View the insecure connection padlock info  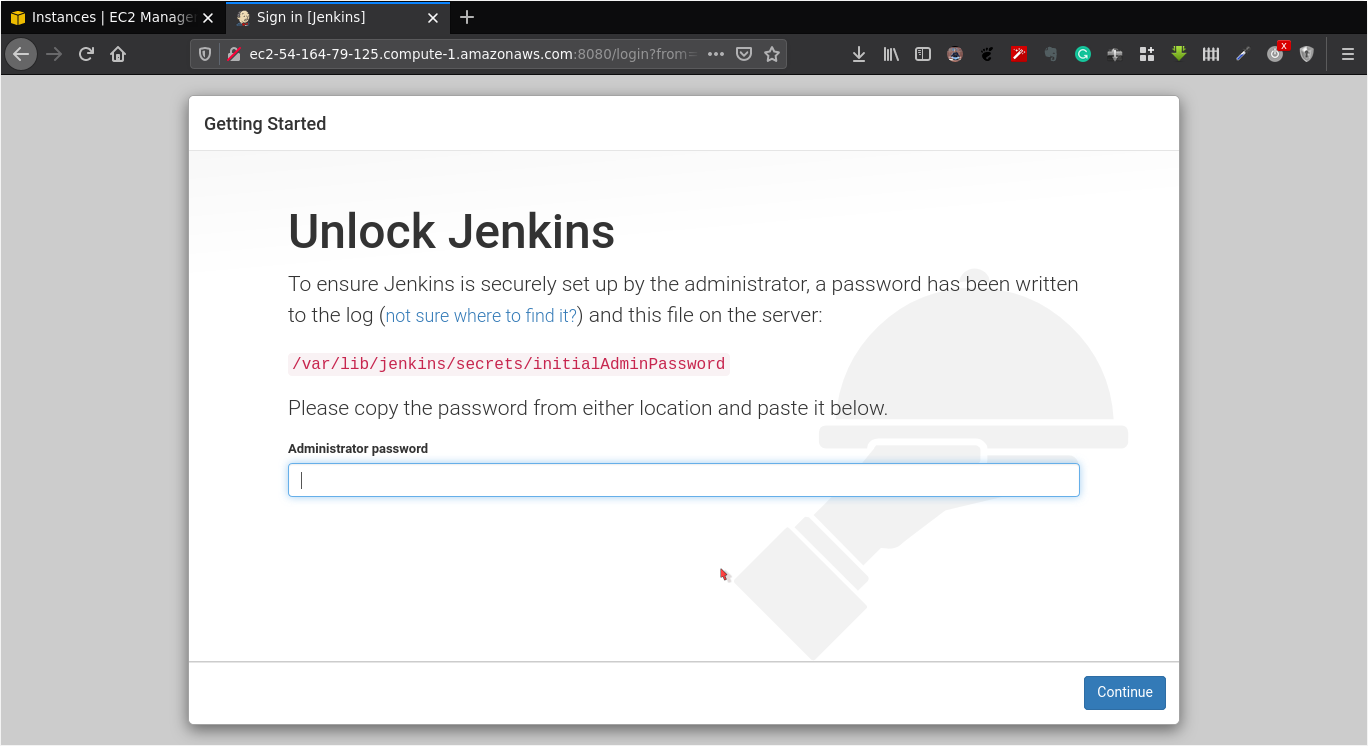(x=232, y=54)
